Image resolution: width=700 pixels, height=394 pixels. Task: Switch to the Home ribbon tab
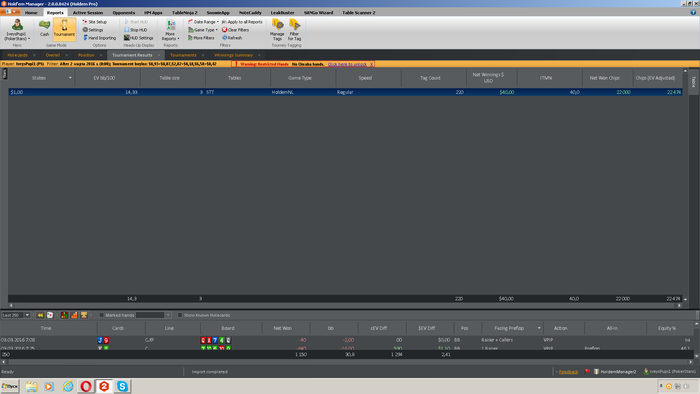31,12
